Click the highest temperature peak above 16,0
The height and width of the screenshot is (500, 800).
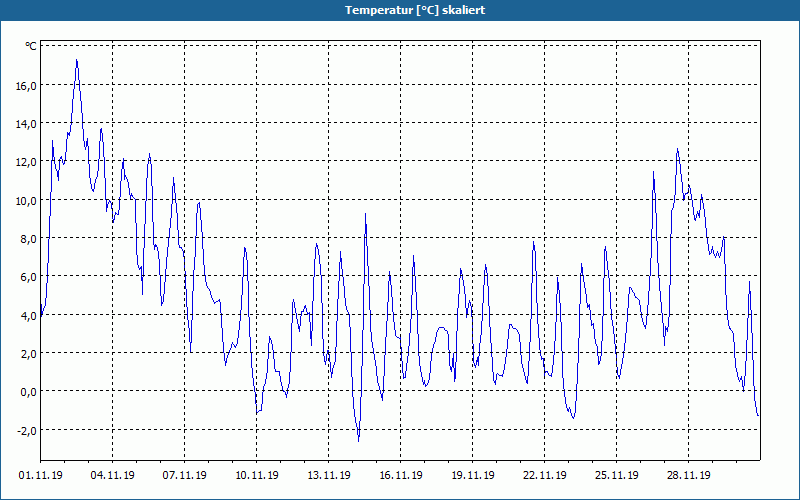tap(77, 60)
